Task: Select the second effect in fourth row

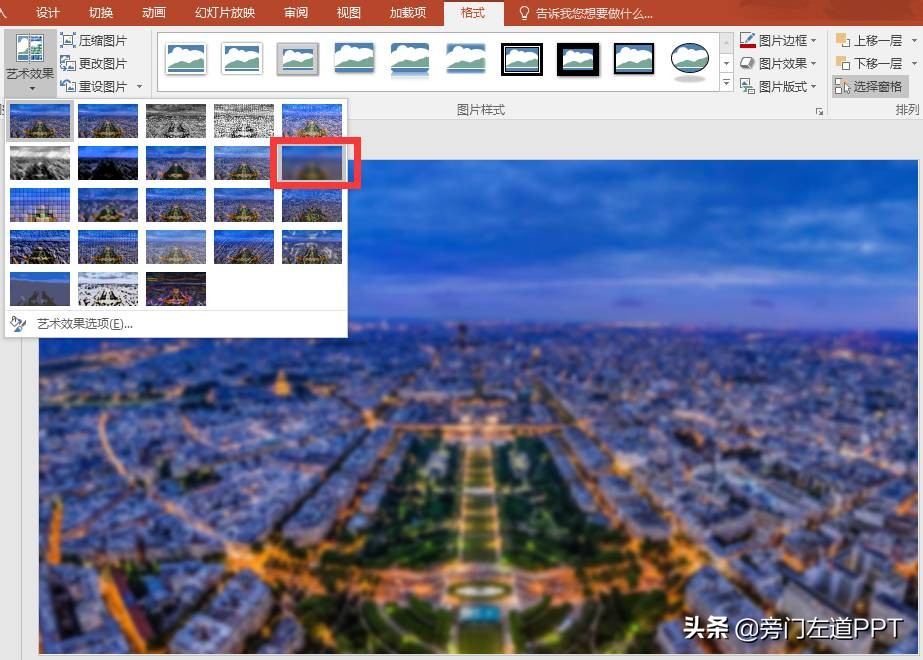Action: click(108, 247)
